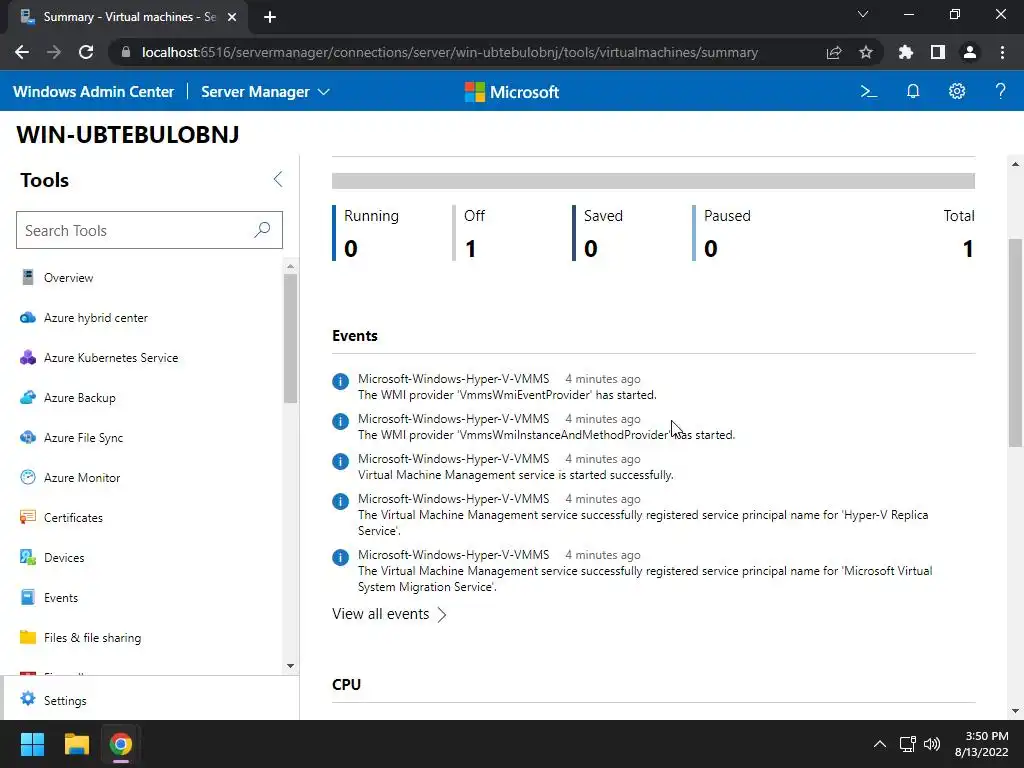The image size is (1024, 768).
Task: Click the Hyper-V Replica Service event message
Action: [643, 522]
